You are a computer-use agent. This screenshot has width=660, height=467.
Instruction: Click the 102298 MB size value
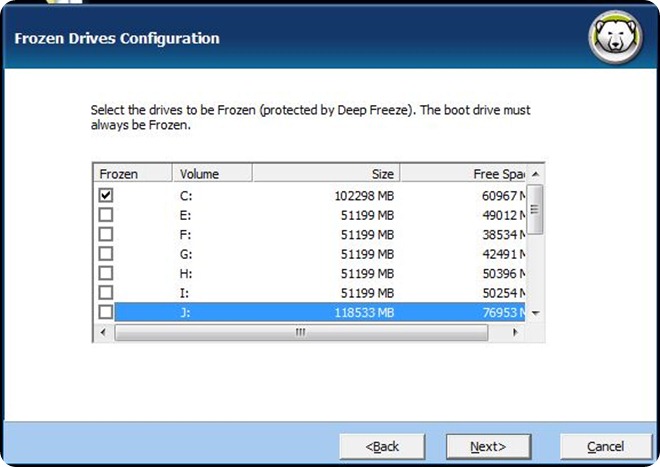(x=364, y=196)
